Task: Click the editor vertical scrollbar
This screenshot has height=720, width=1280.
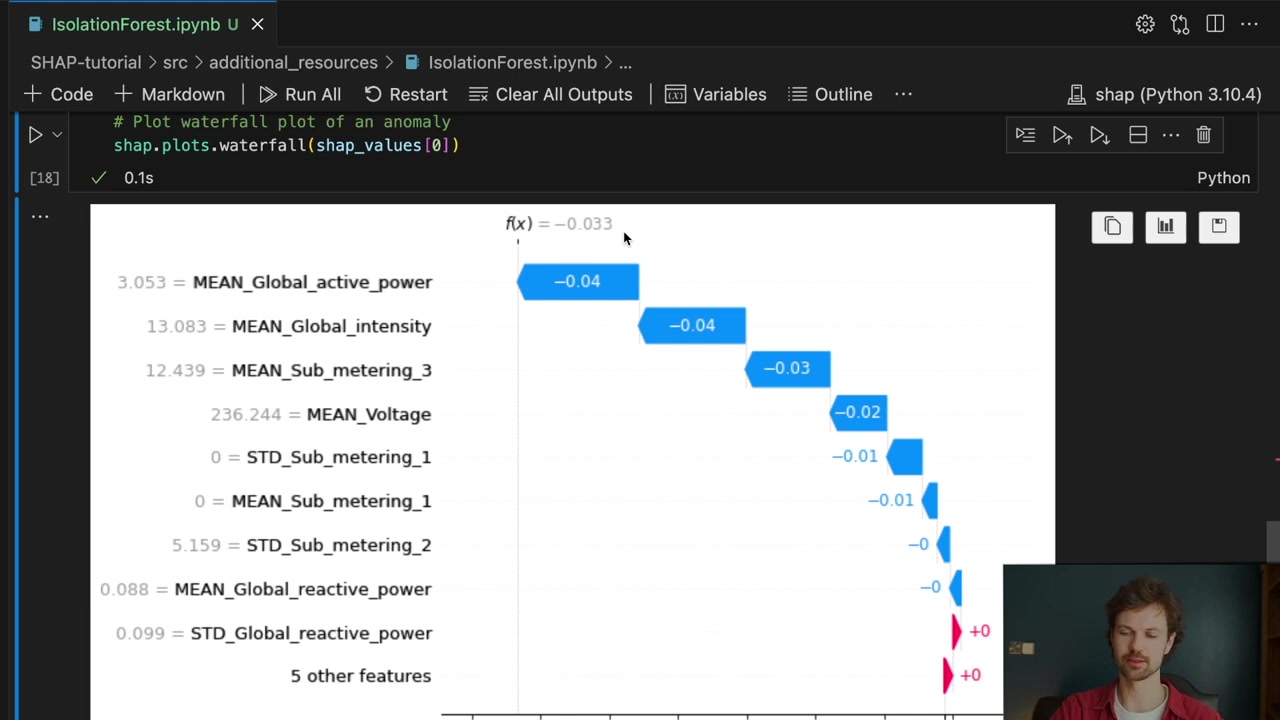Action: point(1273,542)
